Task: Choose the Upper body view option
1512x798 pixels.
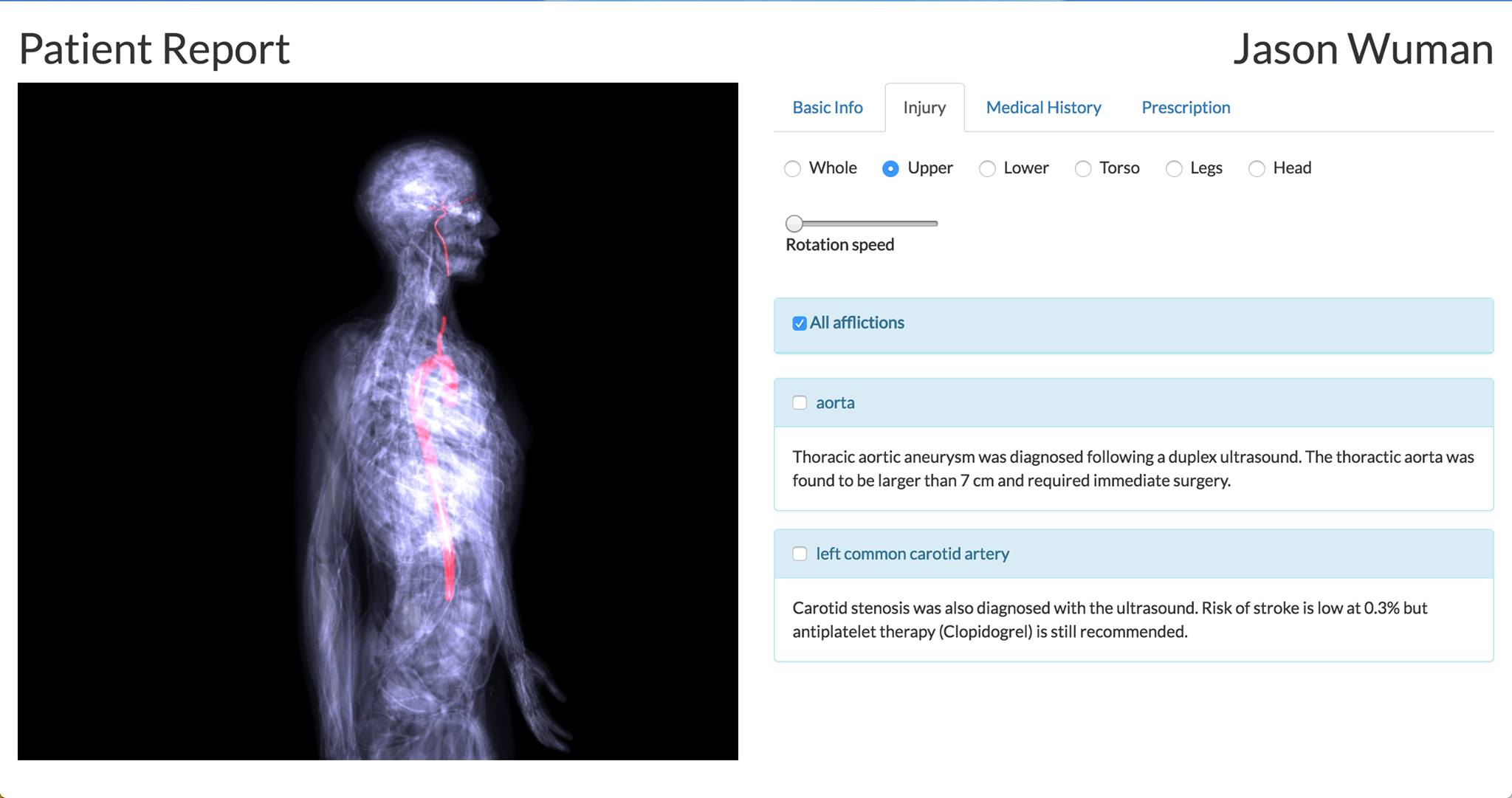Action: pos(890,169)
